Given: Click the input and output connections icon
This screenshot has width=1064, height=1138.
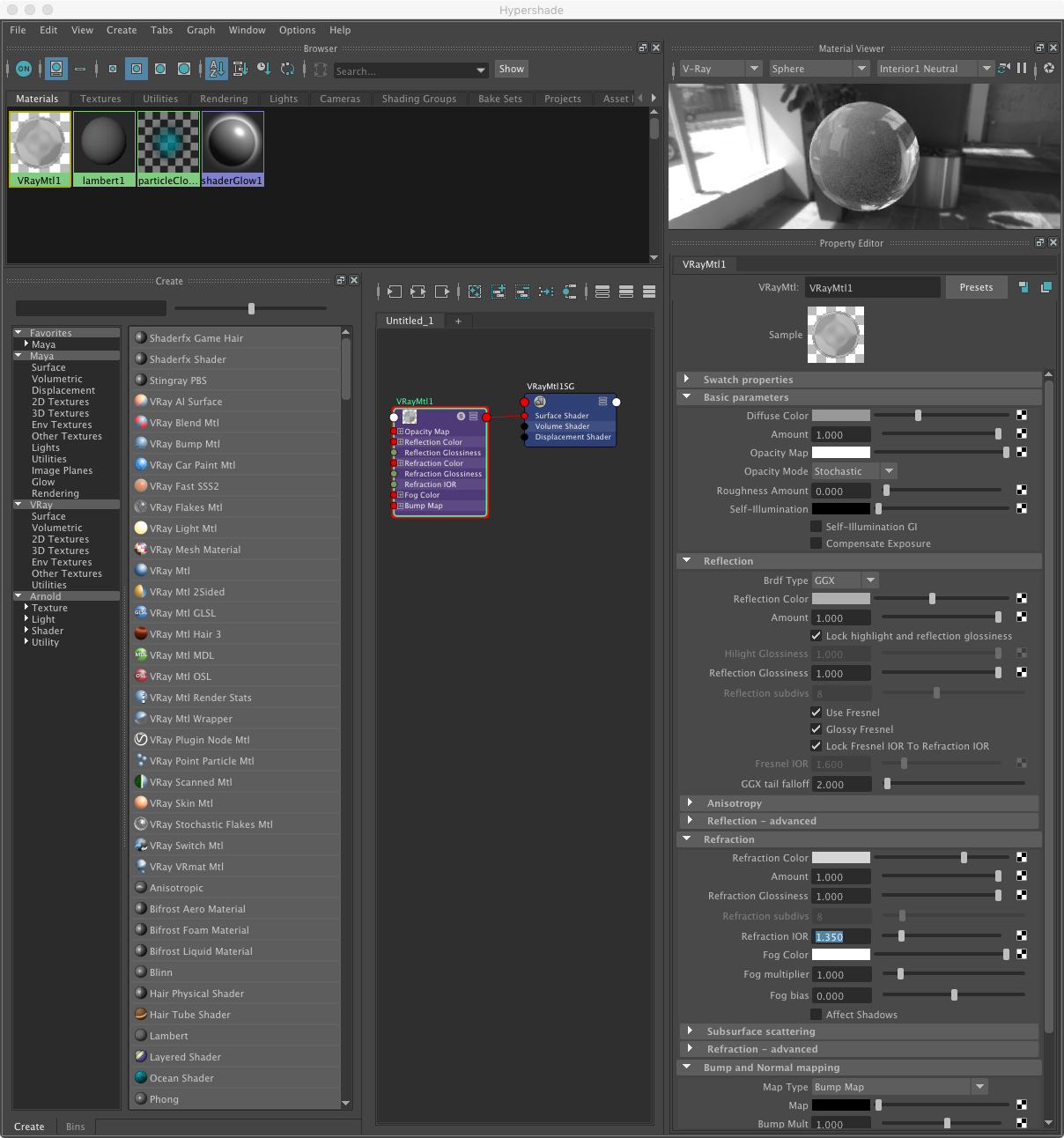Looking at the screenshot, I should coord(417,292).
